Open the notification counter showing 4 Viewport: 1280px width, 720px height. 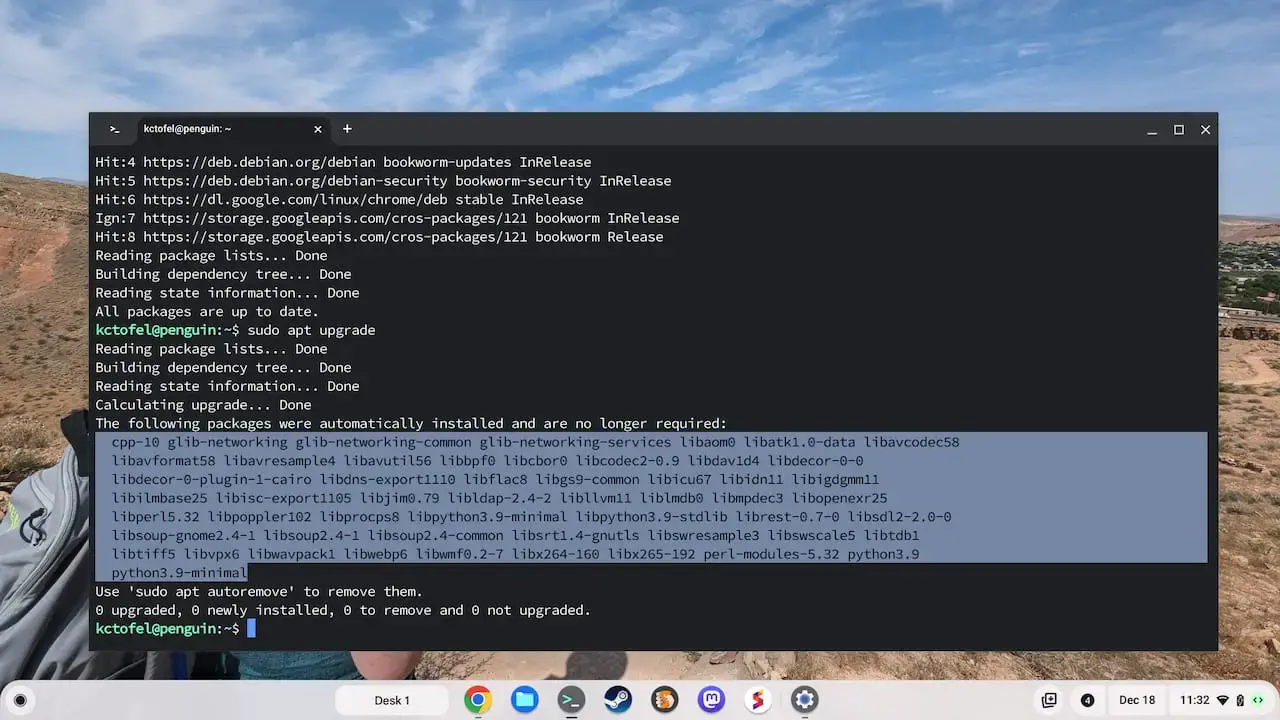pos(1088,700)
